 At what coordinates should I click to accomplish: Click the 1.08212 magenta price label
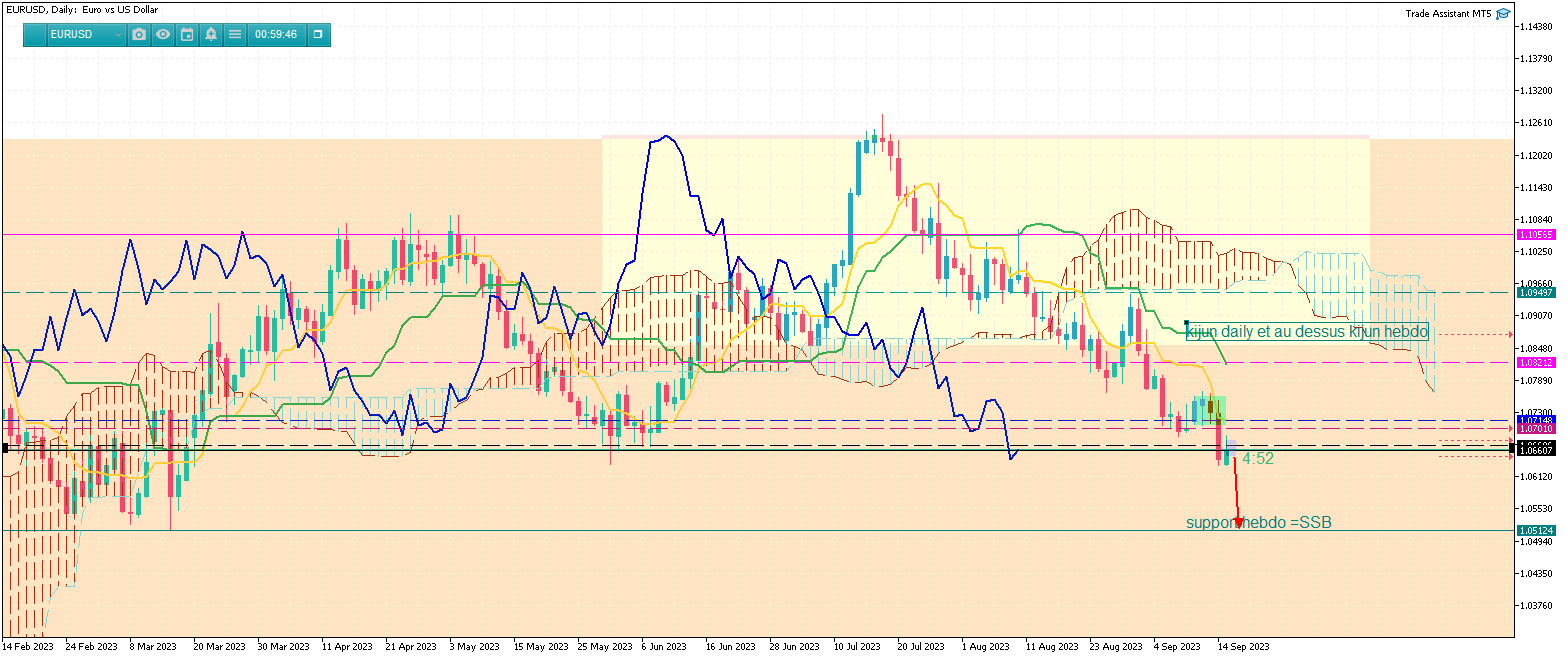point(1536,362)
